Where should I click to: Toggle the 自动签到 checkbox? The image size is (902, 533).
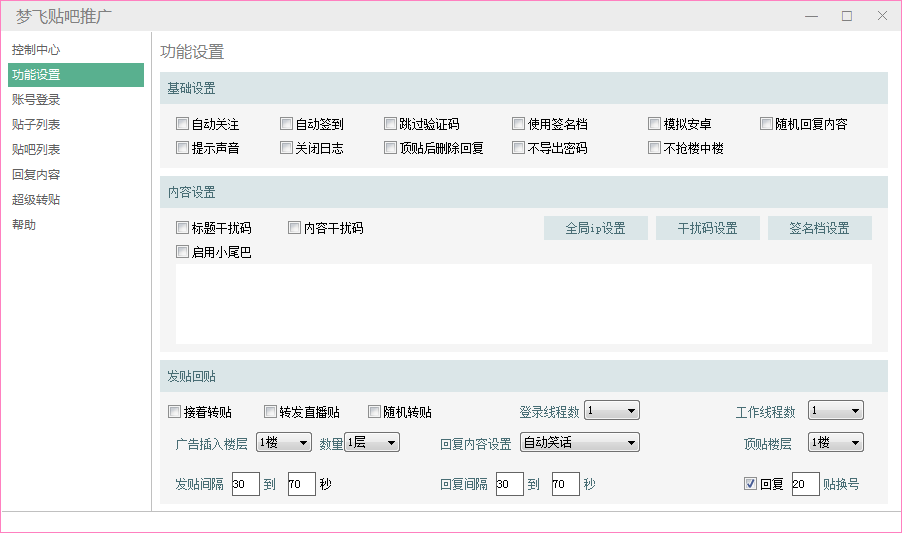(x=286, y=125)
